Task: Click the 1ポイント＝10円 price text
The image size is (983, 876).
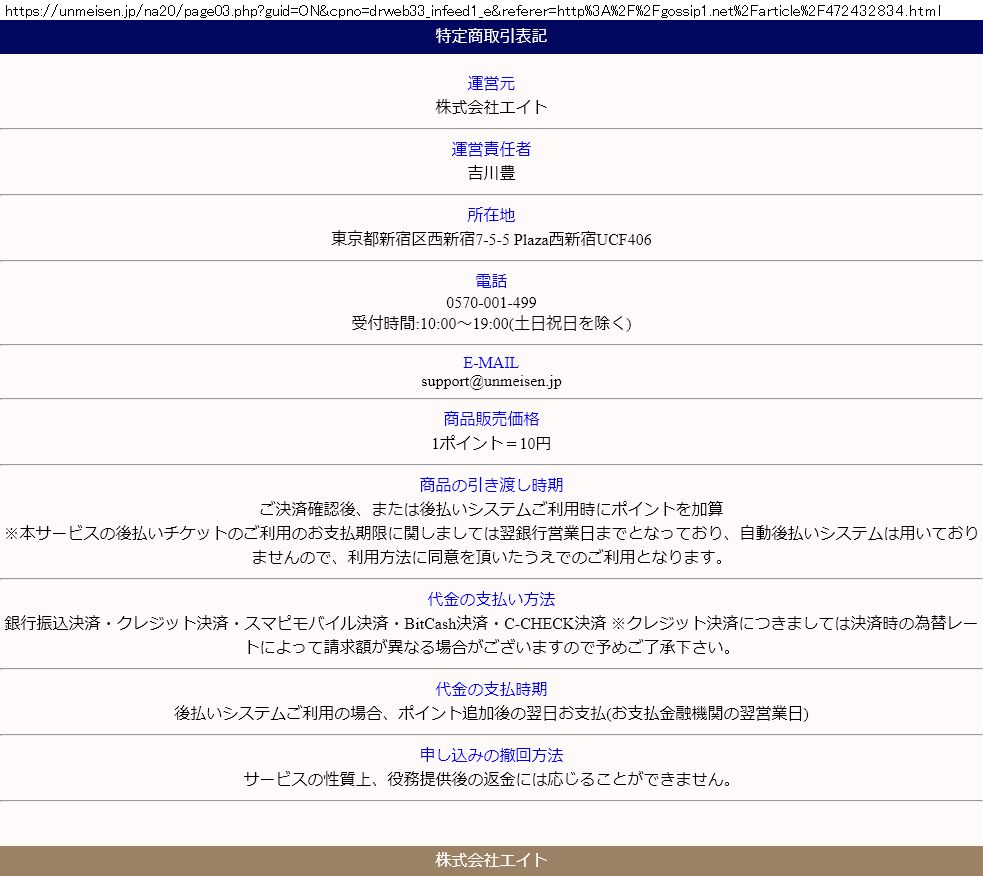Action: click(x=491, y=443)
